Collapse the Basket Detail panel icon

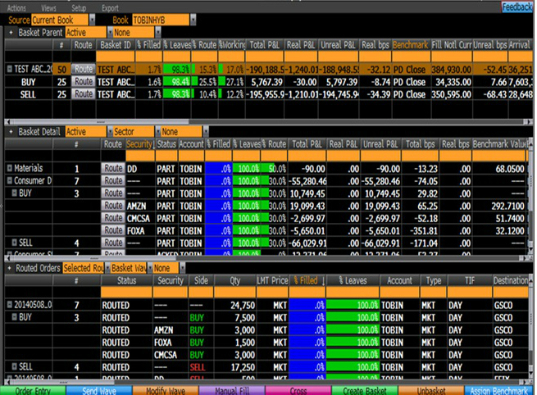coord(11,132)
